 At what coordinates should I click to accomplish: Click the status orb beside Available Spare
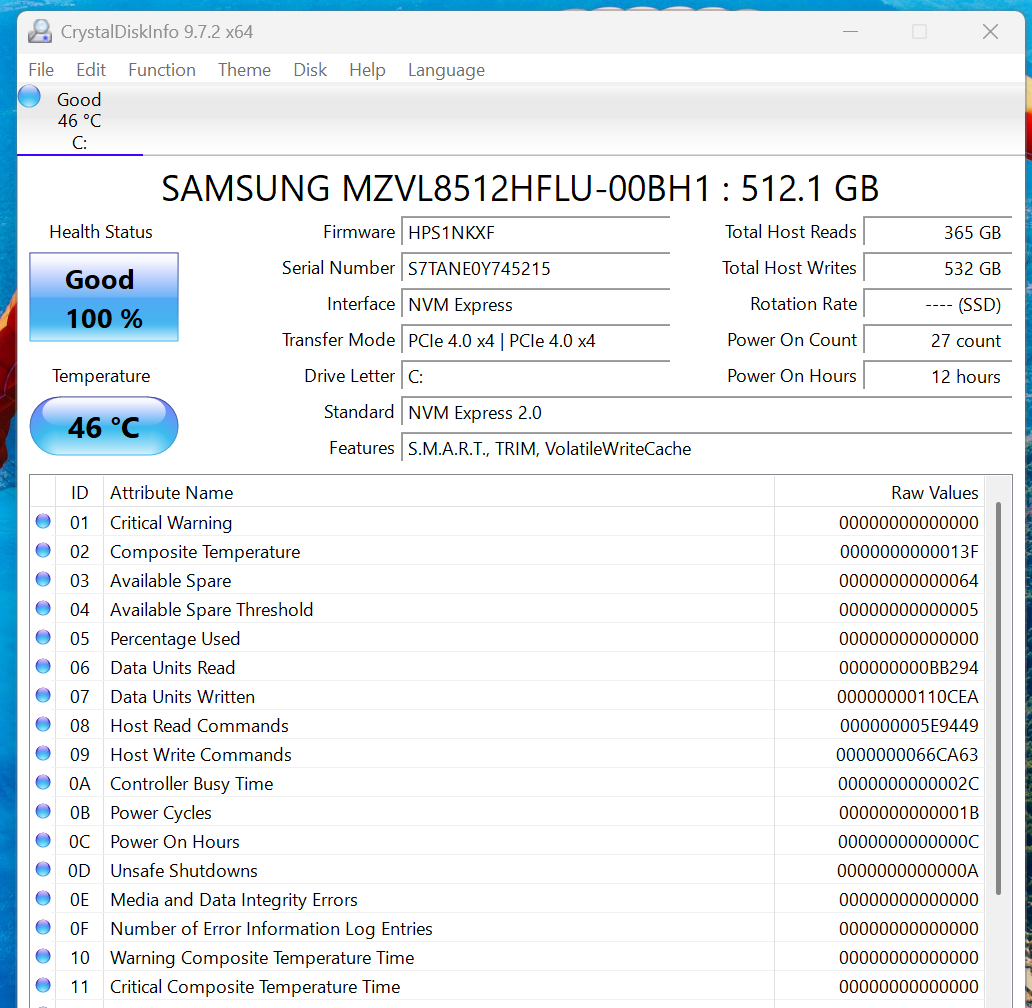pos(43,580)
